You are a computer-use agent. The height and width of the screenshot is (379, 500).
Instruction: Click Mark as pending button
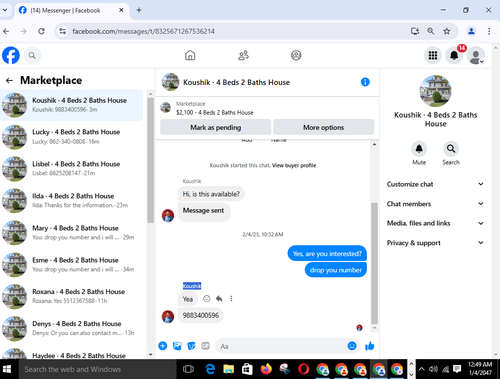point(215,127)
